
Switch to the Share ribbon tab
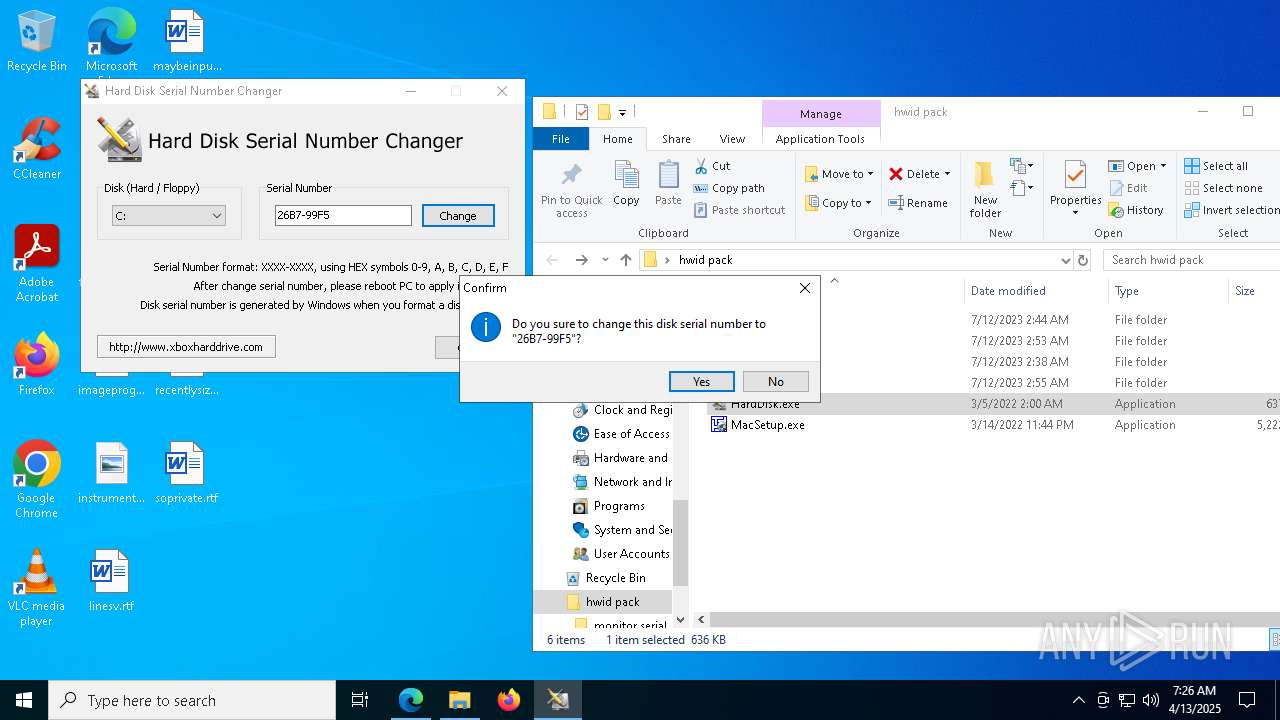coord(676,139)
